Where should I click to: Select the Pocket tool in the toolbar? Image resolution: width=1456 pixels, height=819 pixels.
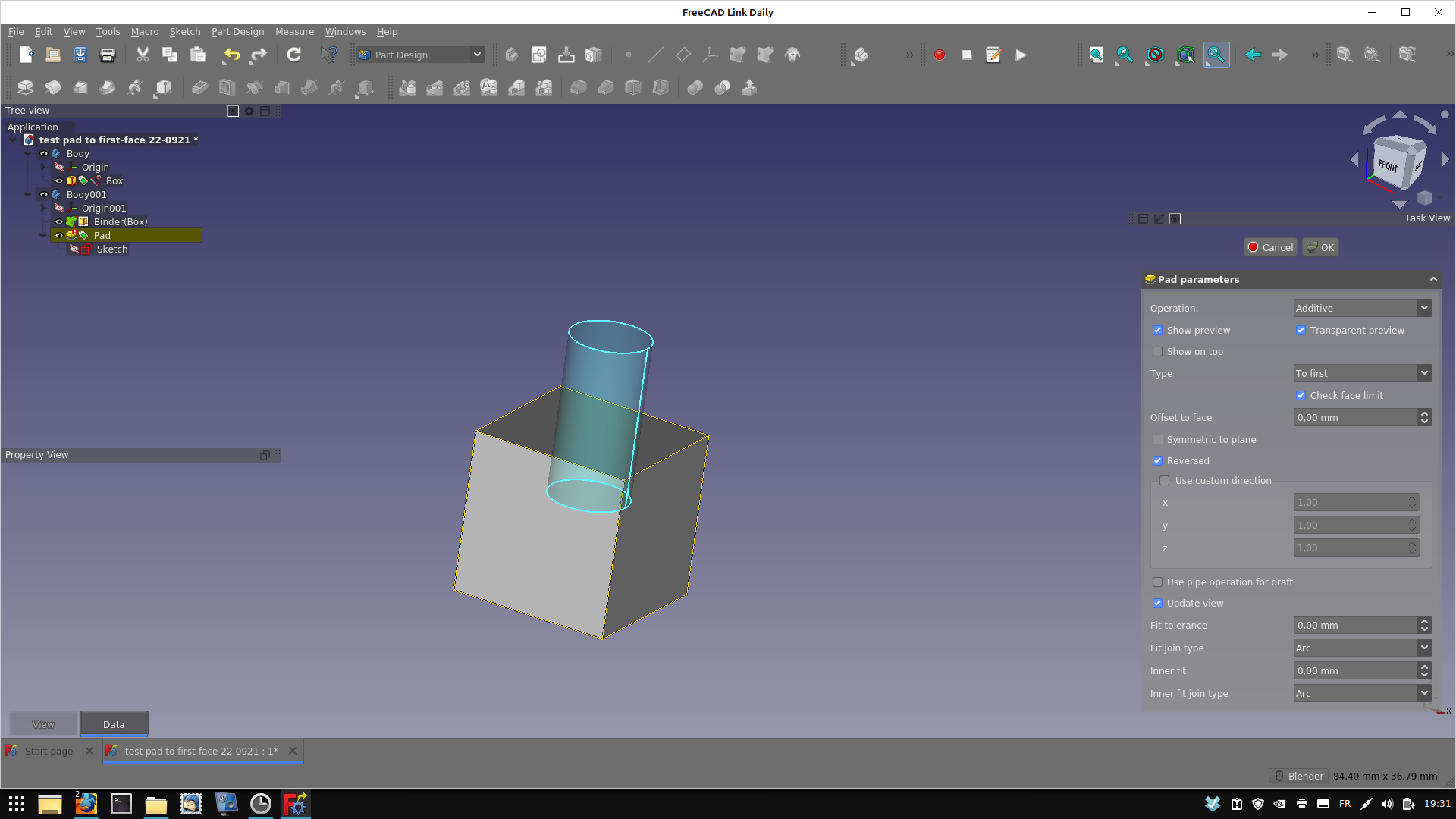[x=199, y=87]
